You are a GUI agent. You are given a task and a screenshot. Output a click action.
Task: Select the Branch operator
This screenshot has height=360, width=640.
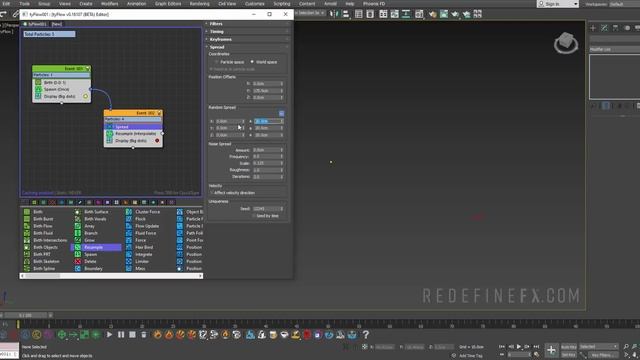click(90, 233)
